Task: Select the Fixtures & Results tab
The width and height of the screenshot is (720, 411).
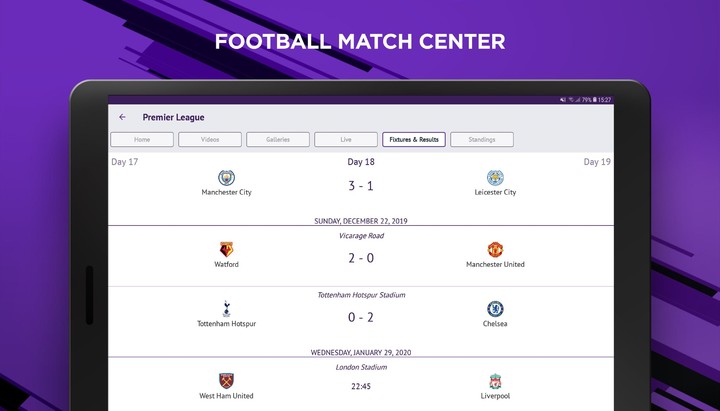Action: pos(414,140)
